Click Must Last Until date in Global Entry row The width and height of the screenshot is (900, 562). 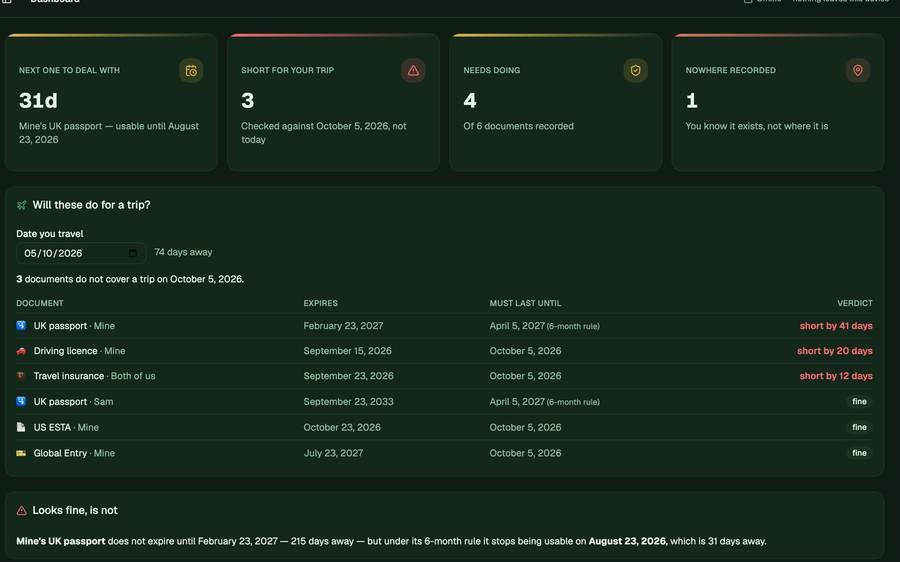[x=525, y=453]
